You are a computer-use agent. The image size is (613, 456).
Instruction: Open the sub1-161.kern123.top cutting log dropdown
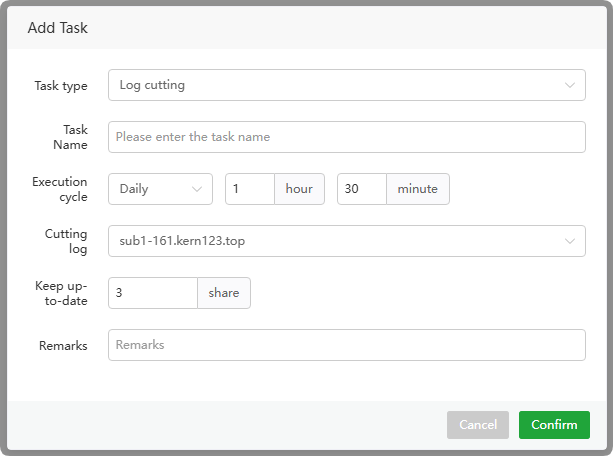pyautogui.click(x=340, y=241)
